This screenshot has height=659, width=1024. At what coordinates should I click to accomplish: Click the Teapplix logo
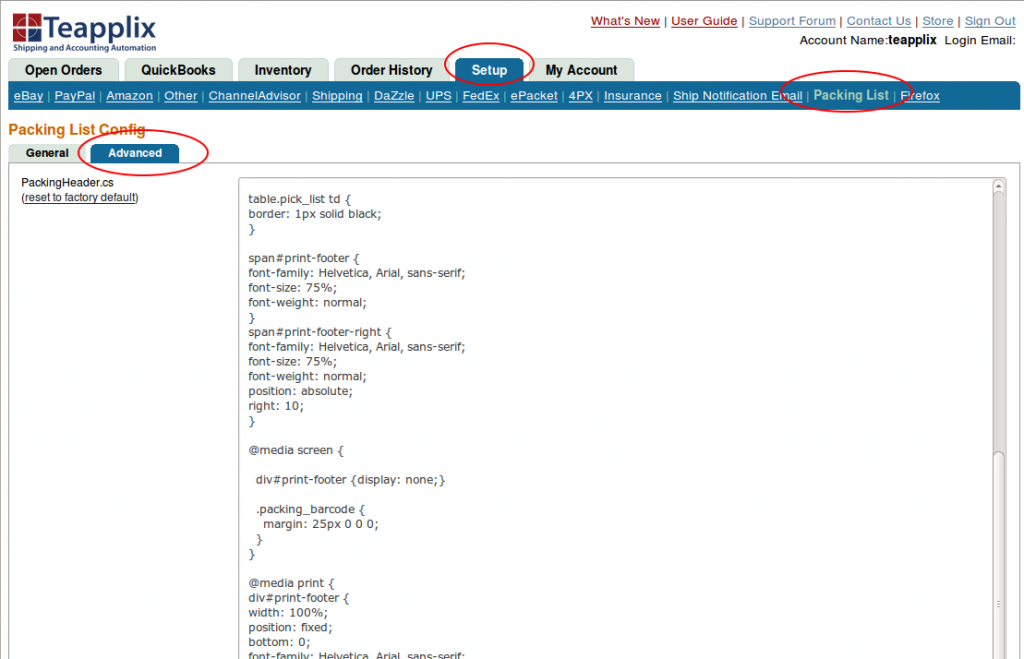pos(84,33)
